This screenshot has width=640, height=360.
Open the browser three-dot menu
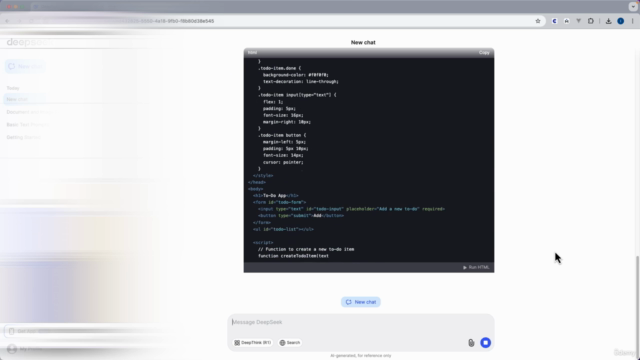pyautogui.click(x=632, y=21)
